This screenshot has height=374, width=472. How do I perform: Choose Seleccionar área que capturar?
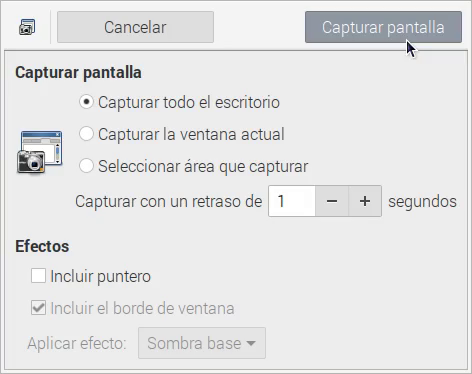pyautogui.click(x=86, y=166)
